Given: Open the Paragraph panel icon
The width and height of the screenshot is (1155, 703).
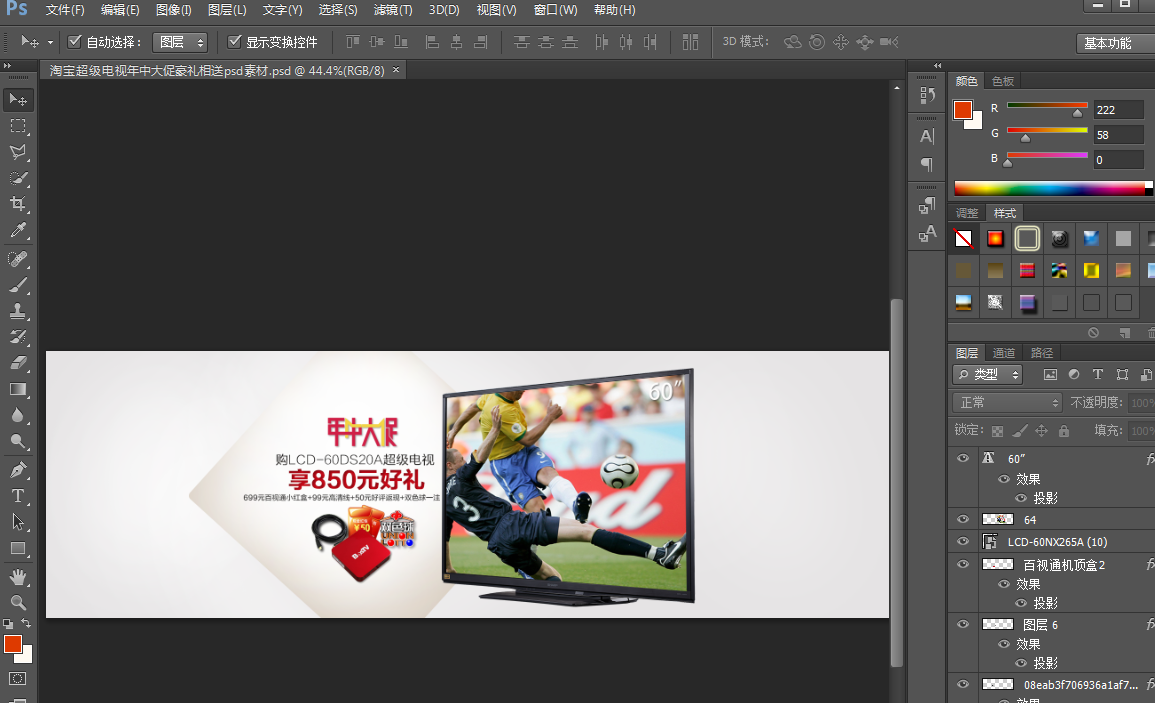Looking at the screenshot, I should [927, 164].
